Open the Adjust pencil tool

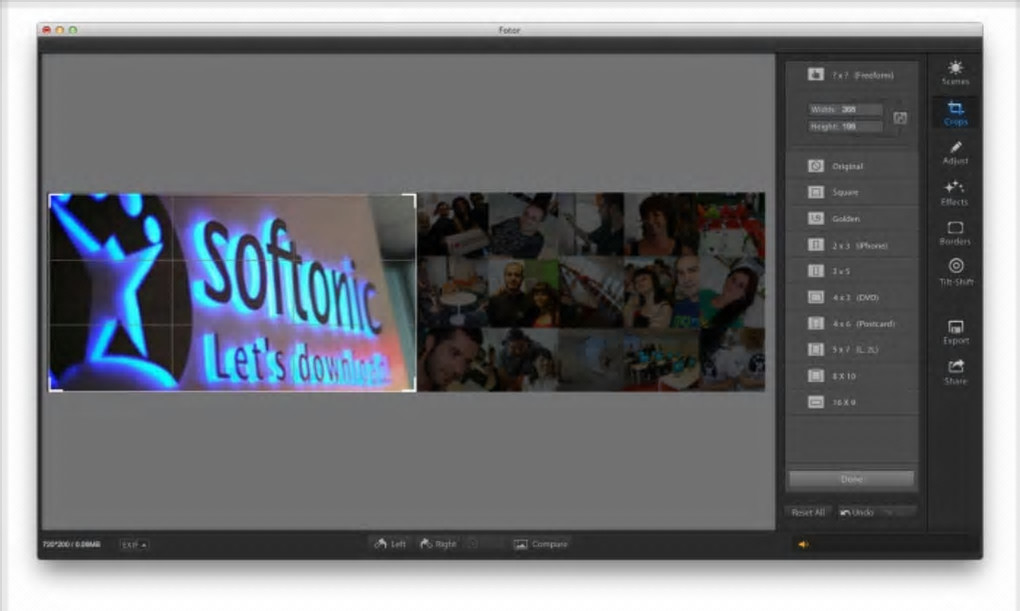955,153
